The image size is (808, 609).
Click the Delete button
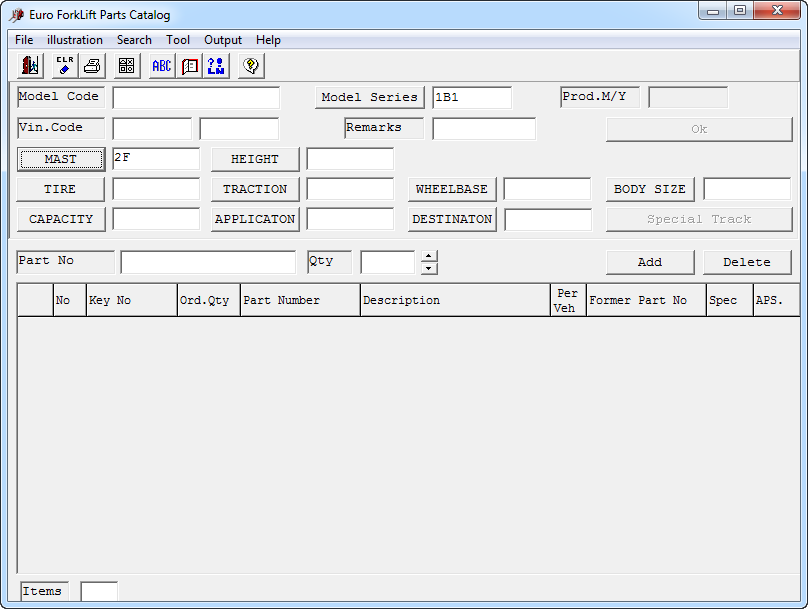click(747, 262)
